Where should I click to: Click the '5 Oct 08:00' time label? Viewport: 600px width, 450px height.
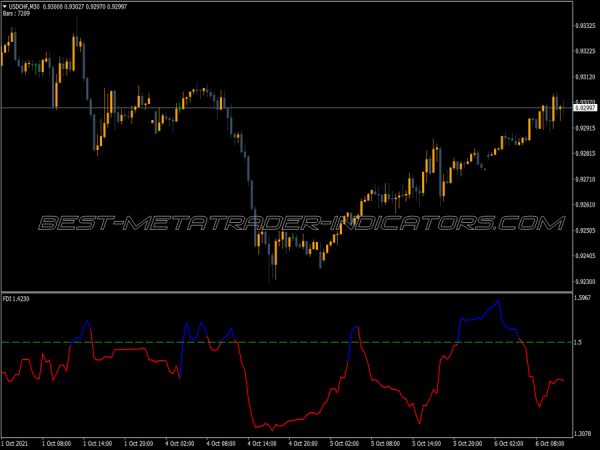(385, 443)
